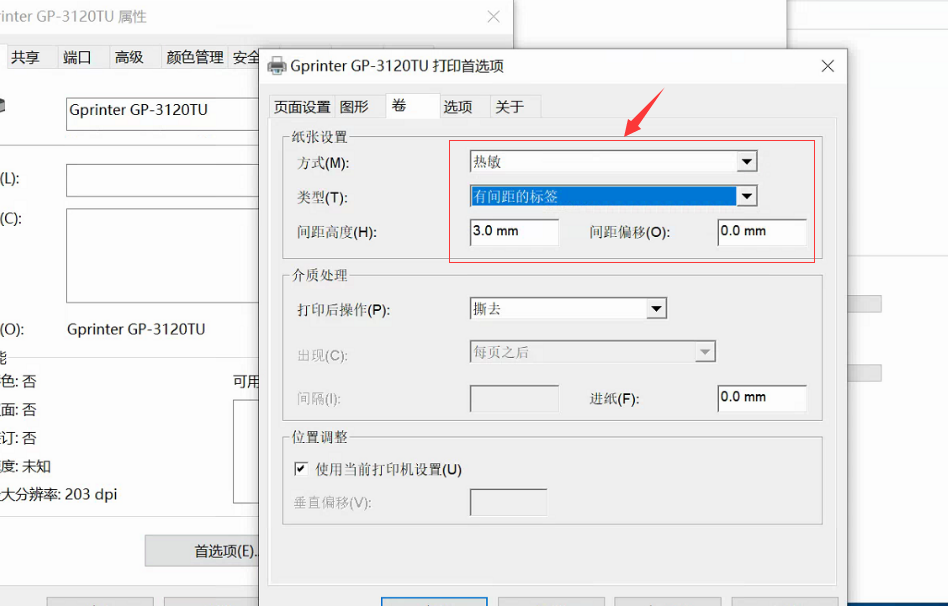948x606 pixels.
Task: Click the 203 dpi resolution text
Action: [x=91, y=494]
